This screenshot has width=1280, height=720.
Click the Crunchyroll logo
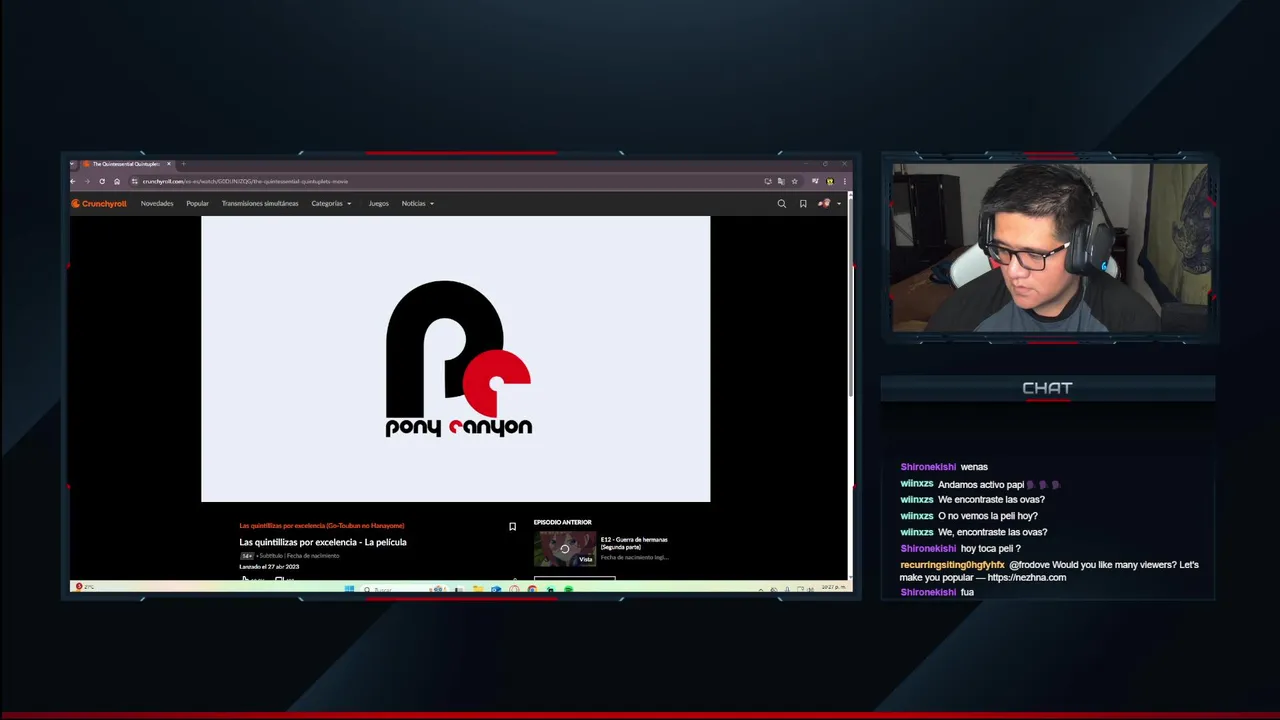tap(98, 203)
